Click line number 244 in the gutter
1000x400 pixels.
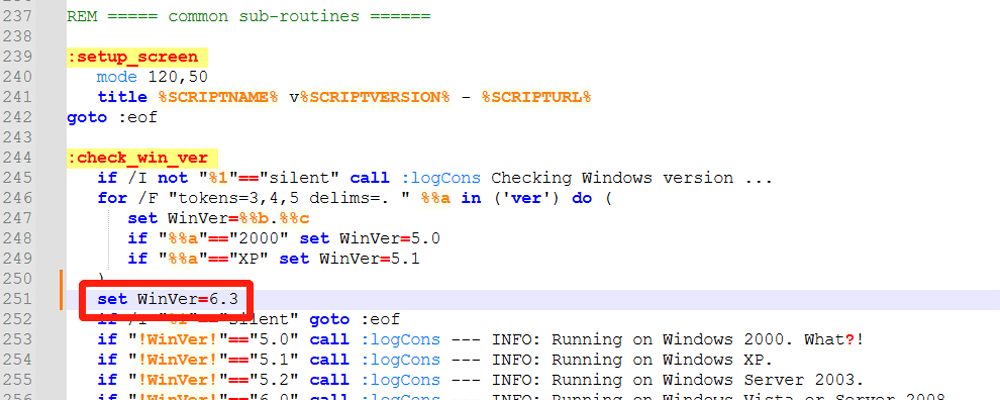pos(20,158)
